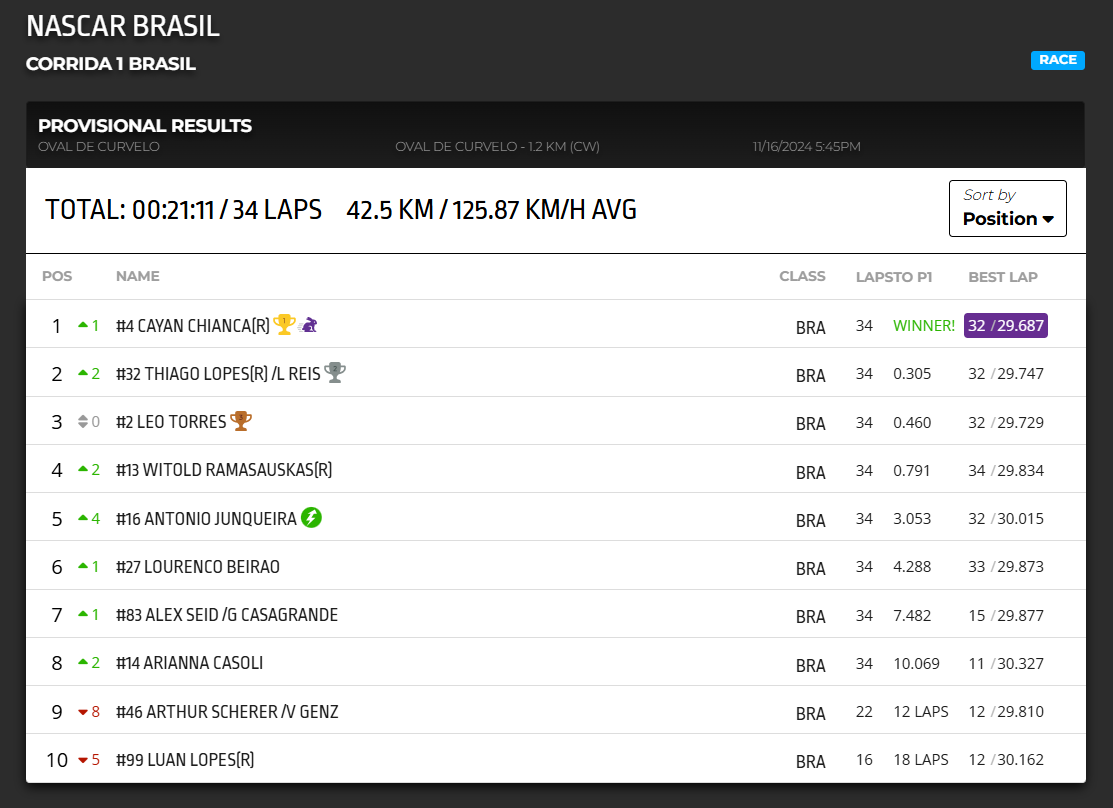Click the PROVISIONAL RESULTS heading

pos(145,126)
